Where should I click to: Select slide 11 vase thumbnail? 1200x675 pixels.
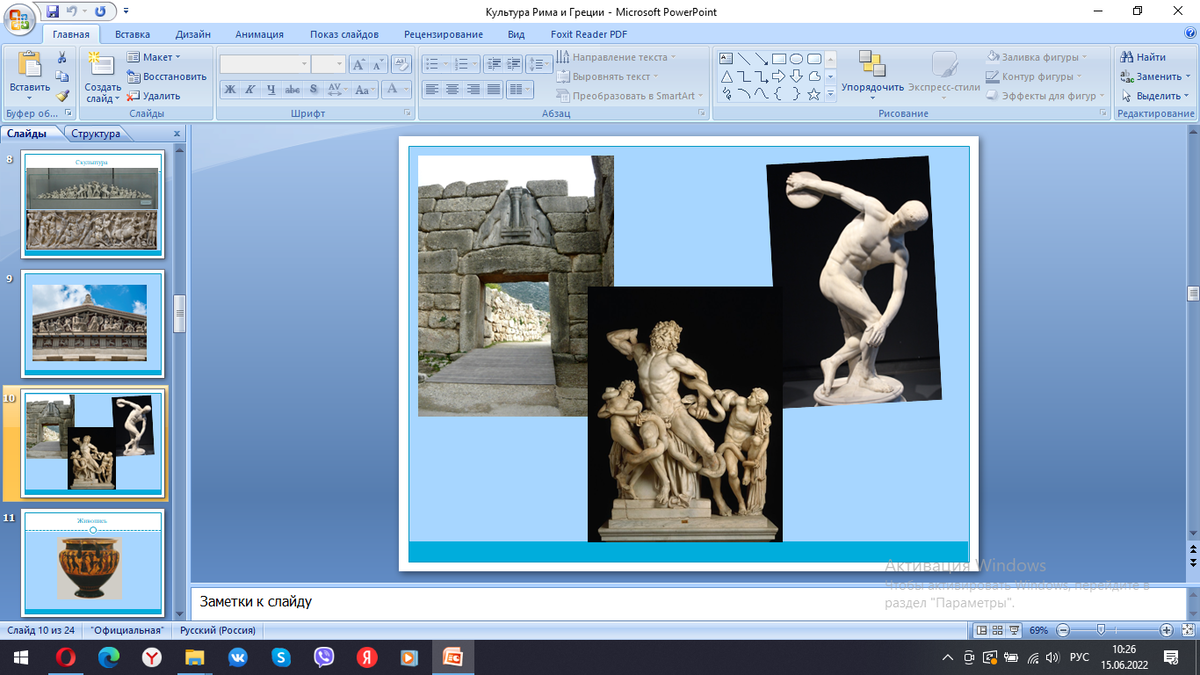(92, 563)
